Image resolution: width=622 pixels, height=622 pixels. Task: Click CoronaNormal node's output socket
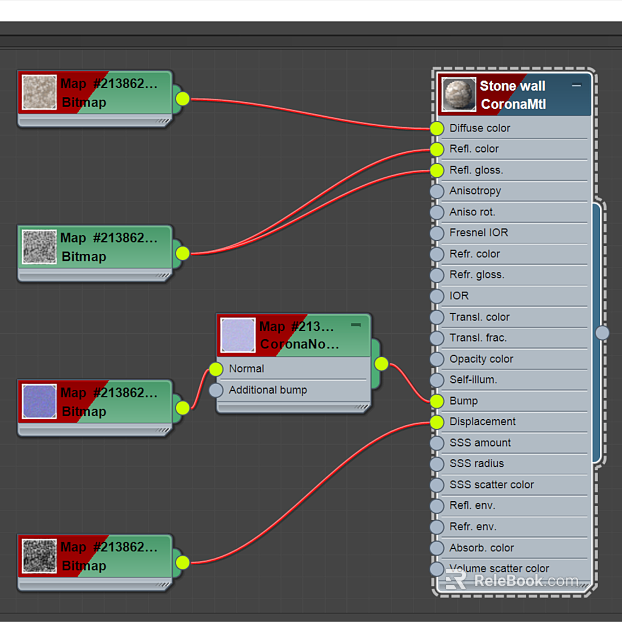point(381,364)
